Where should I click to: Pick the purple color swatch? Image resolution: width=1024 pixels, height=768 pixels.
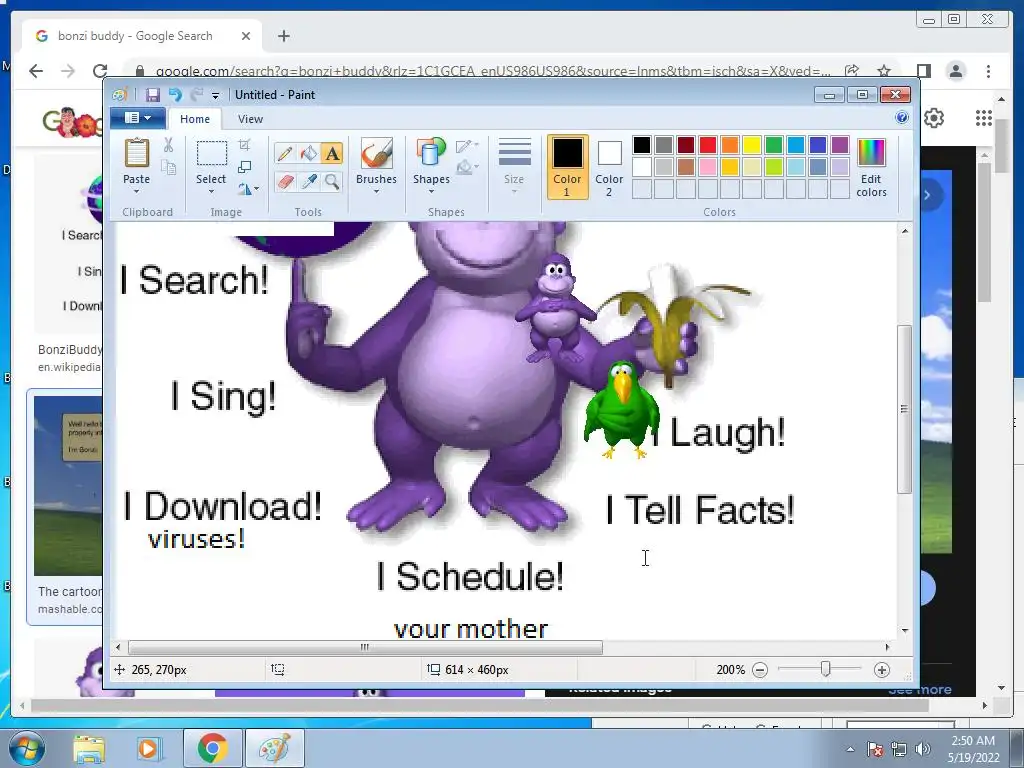(x=840, y=144)
